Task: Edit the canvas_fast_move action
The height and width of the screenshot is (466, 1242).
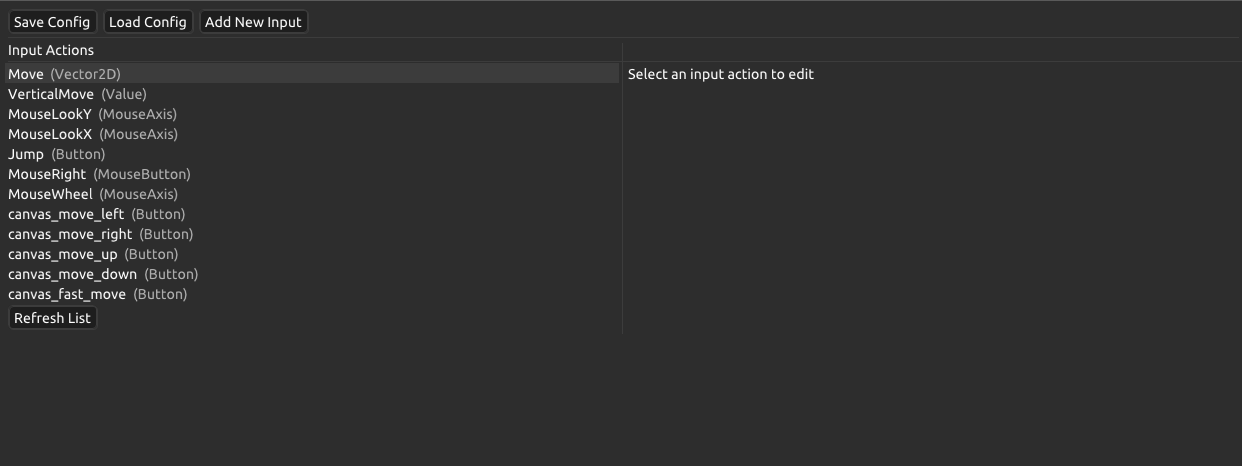Action: coord(97,294)
